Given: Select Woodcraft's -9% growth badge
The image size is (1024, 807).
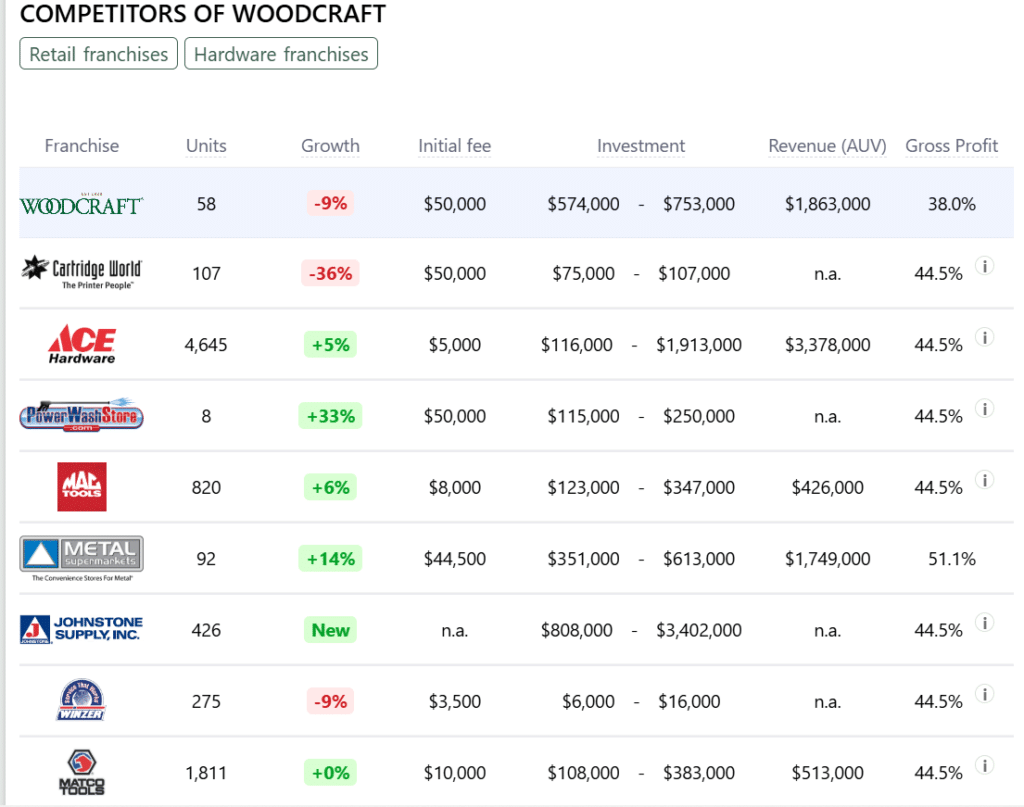Looking at the screenshot, I should tap(330, 203).
